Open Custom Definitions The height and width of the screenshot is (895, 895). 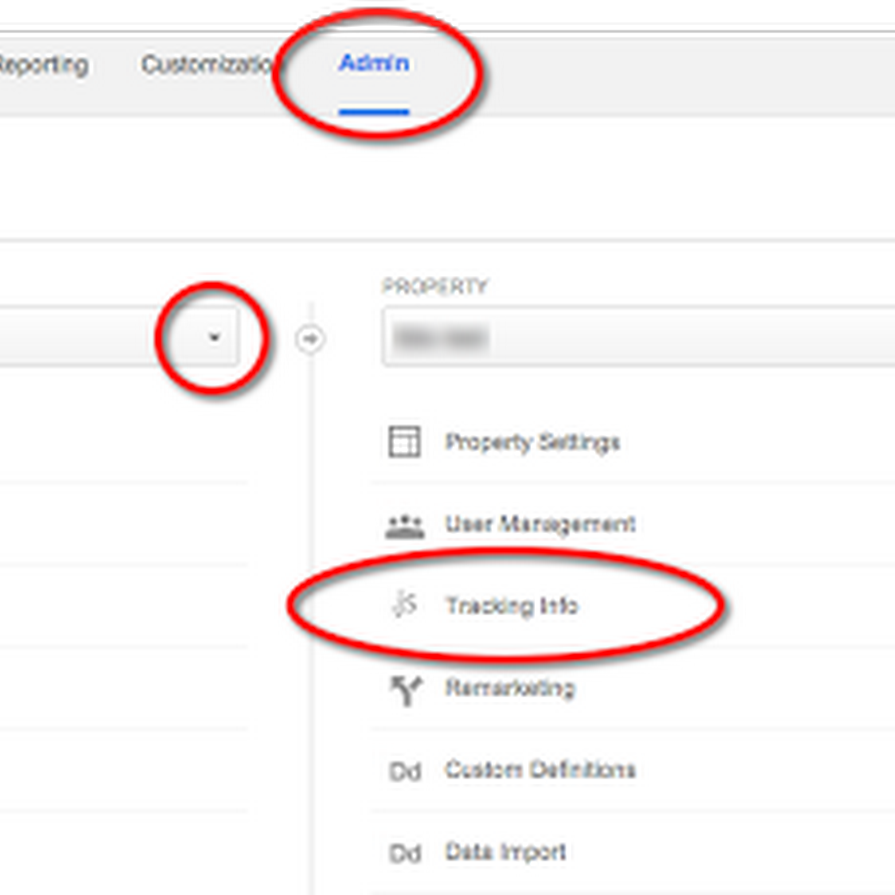[540, 770]
